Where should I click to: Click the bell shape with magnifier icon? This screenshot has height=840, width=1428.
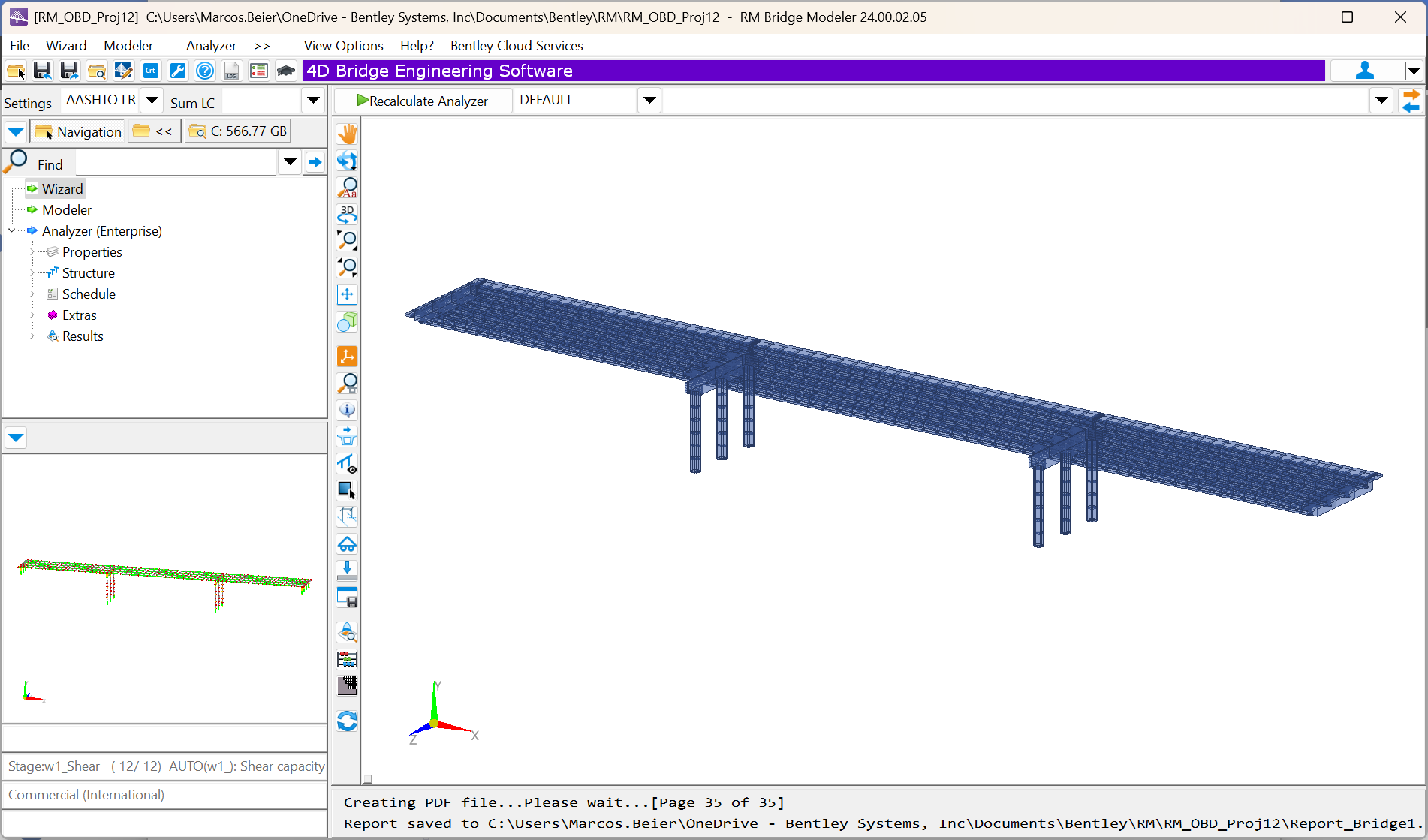[x=347, y=632]
